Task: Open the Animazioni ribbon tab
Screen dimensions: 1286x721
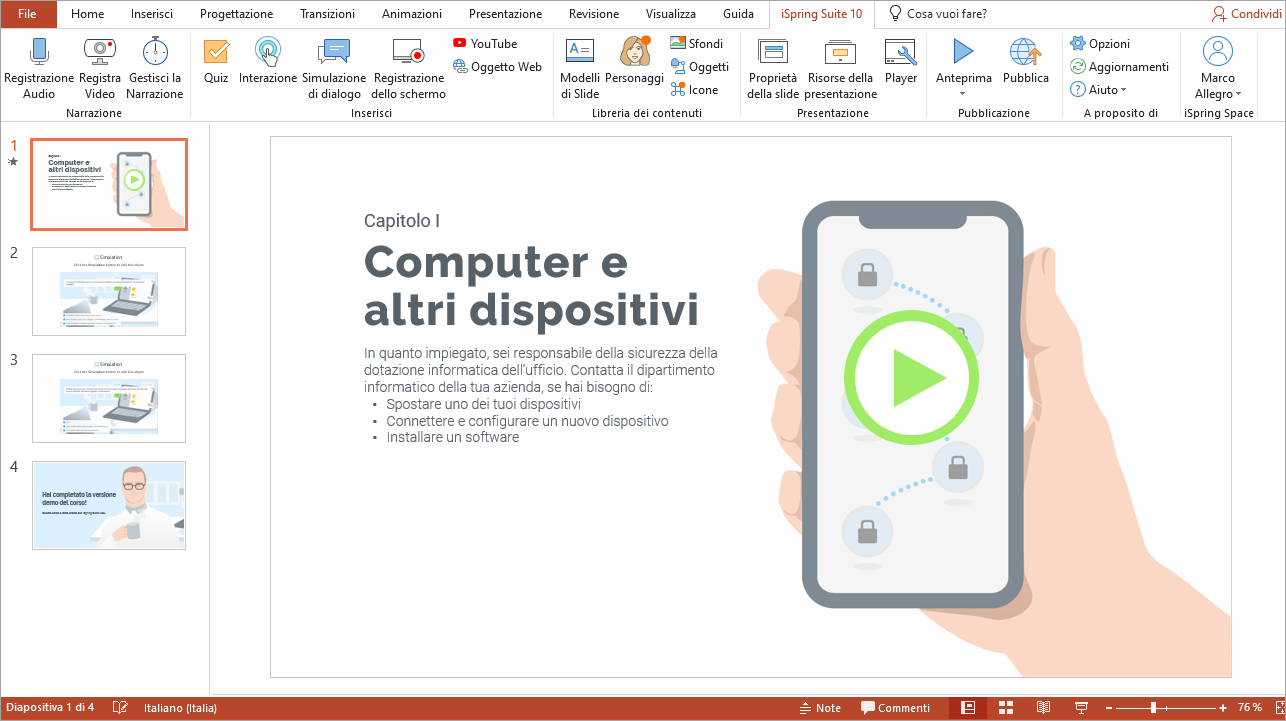Action: [x=412, y=14]
